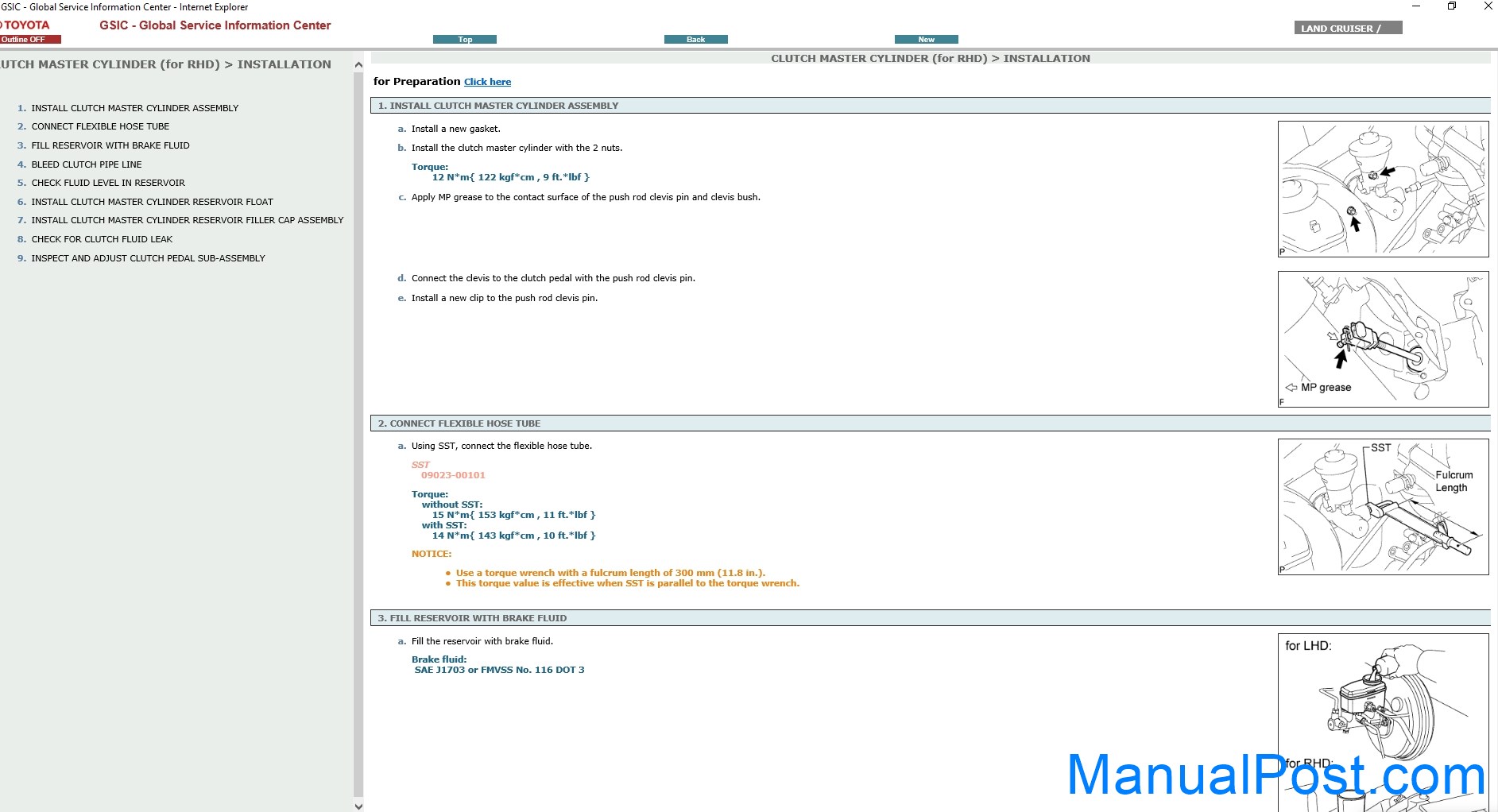The image size is (1498, 812).
Task: Jump to Fill Reservoir With Brake Fluid
Action: (110, 145)
